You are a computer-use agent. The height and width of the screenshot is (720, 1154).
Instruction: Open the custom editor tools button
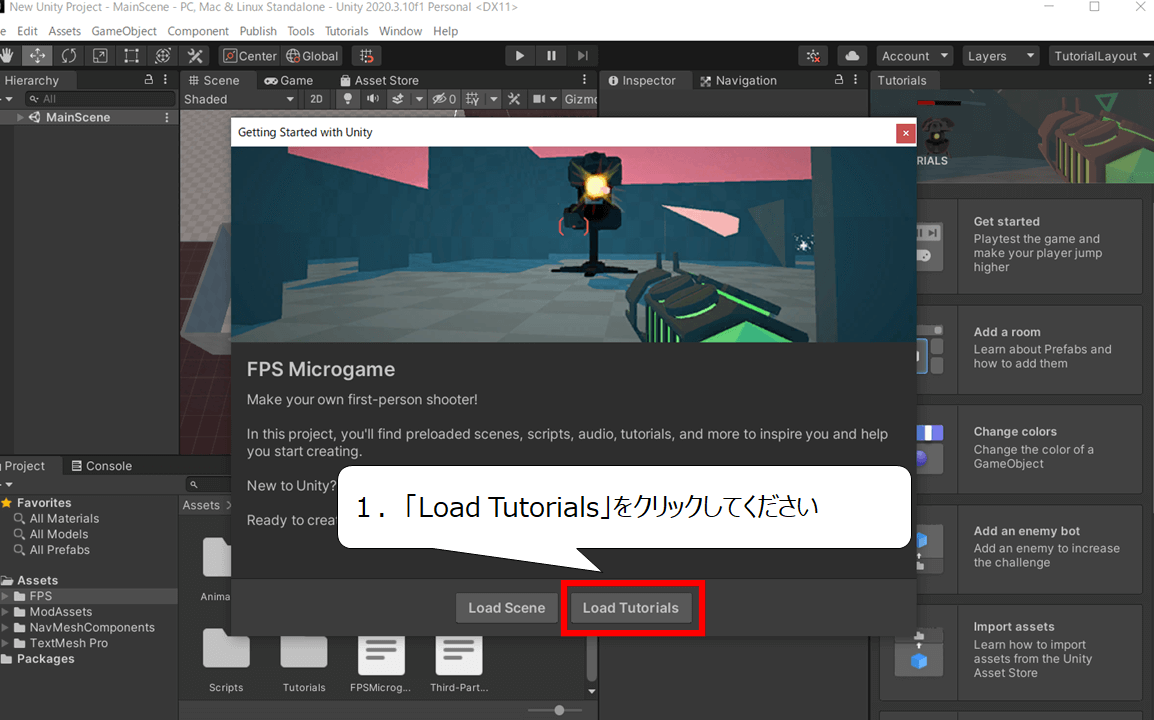[x=195, y=56]
